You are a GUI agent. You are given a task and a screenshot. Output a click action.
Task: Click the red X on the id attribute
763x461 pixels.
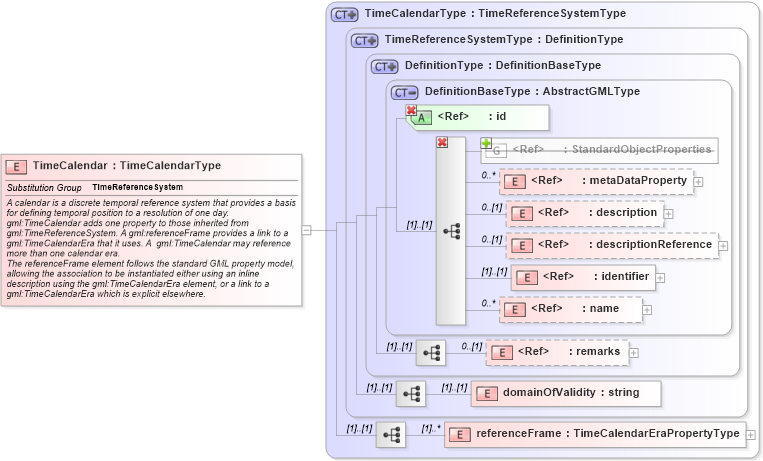[411, 111]
